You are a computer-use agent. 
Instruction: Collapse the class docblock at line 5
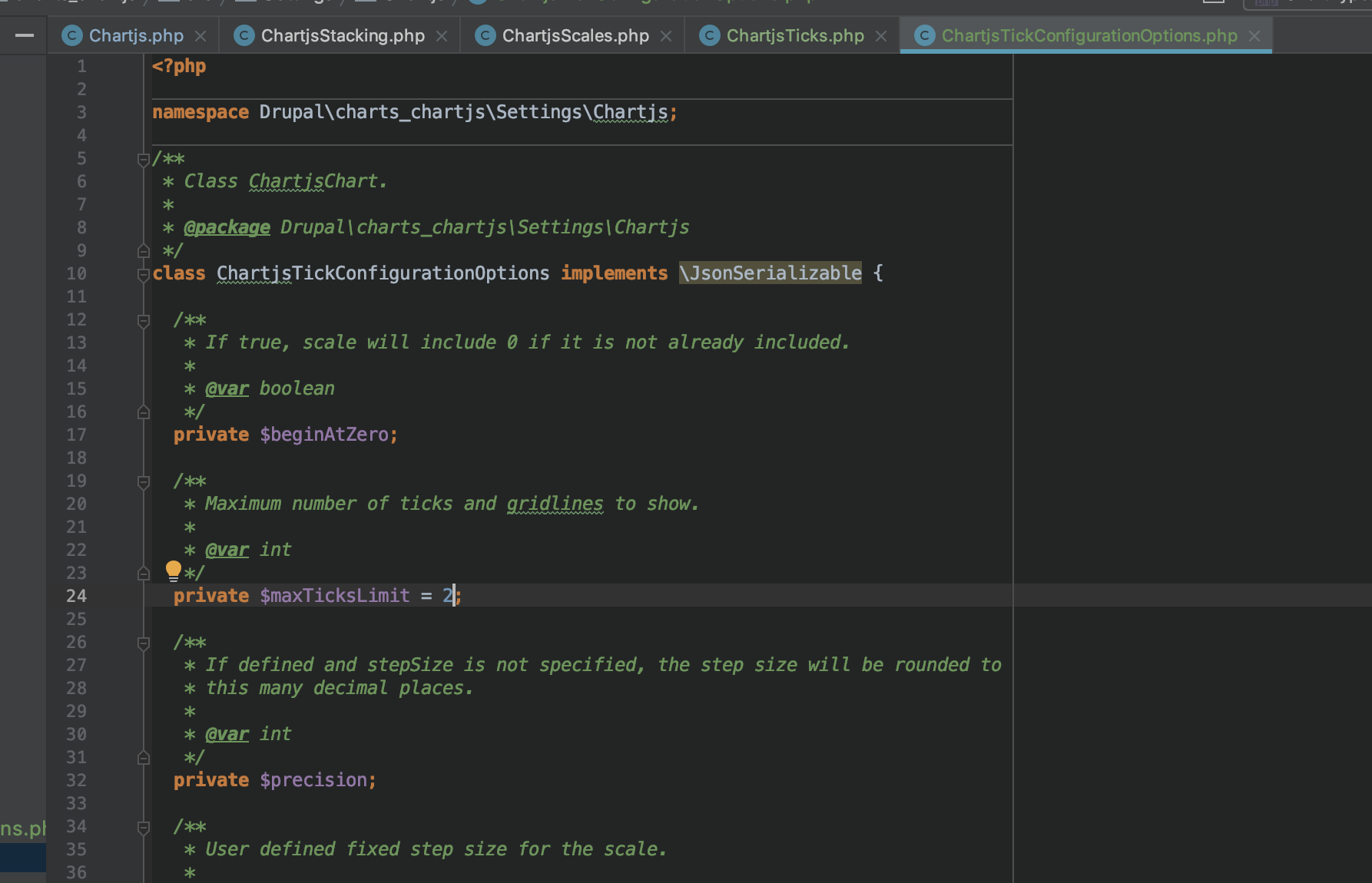point(143,160)
